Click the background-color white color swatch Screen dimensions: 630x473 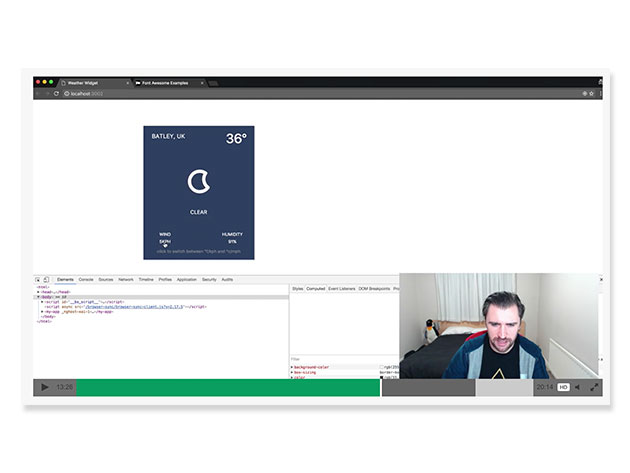382,367
